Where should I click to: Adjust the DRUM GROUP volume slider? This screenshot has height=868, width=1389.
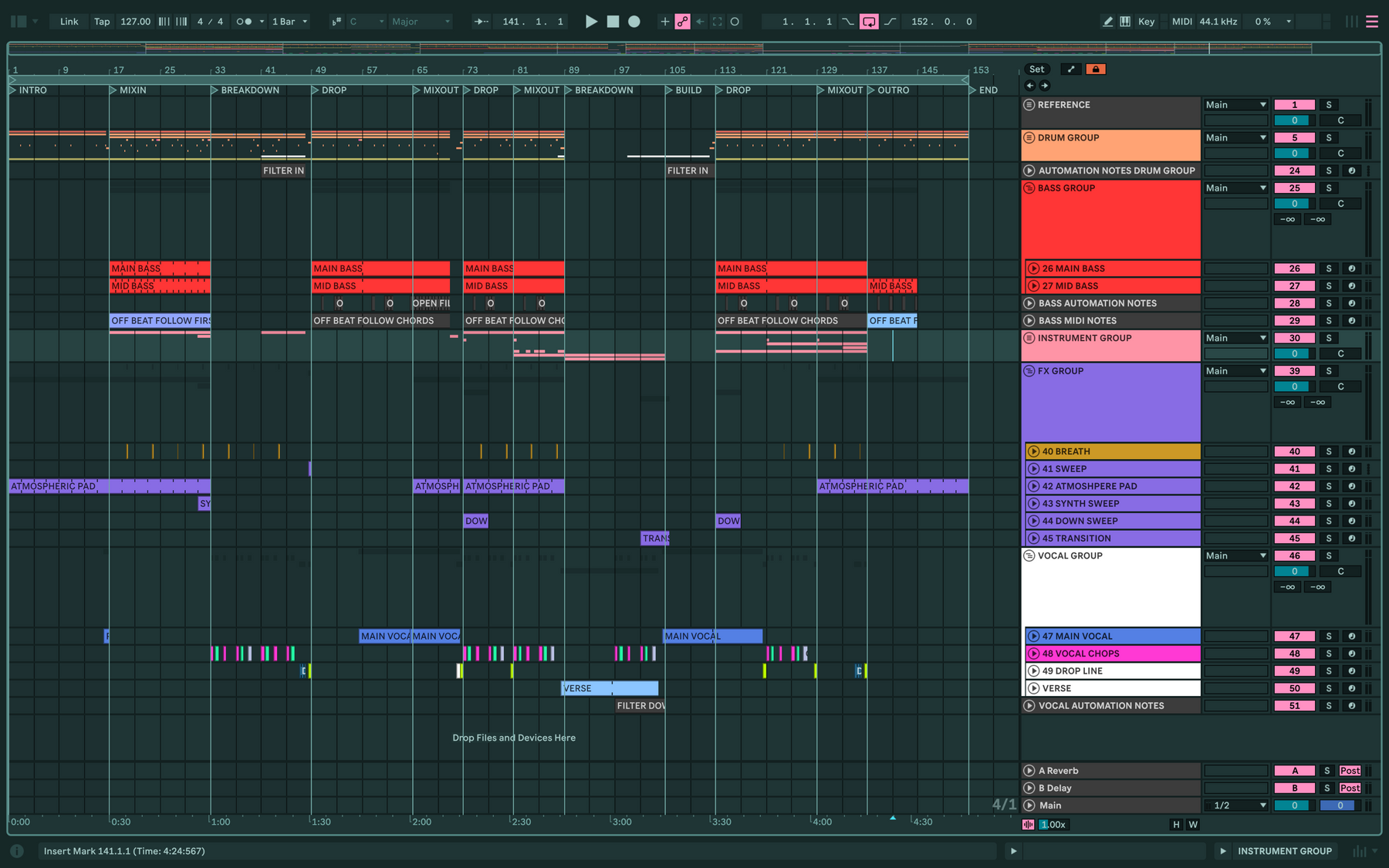pyautogui.click(x=1294, y=154)
